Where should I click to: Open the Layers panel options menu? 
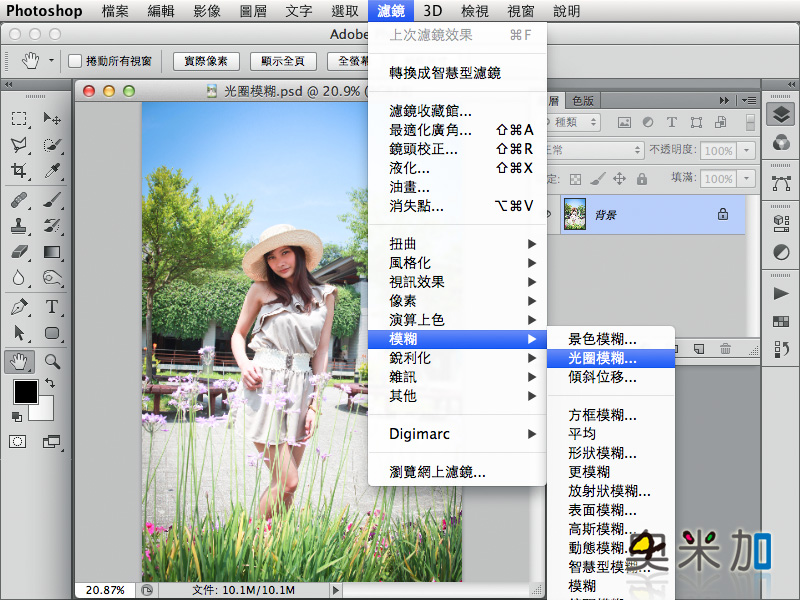pyautogui.click(x=749, y=101)
